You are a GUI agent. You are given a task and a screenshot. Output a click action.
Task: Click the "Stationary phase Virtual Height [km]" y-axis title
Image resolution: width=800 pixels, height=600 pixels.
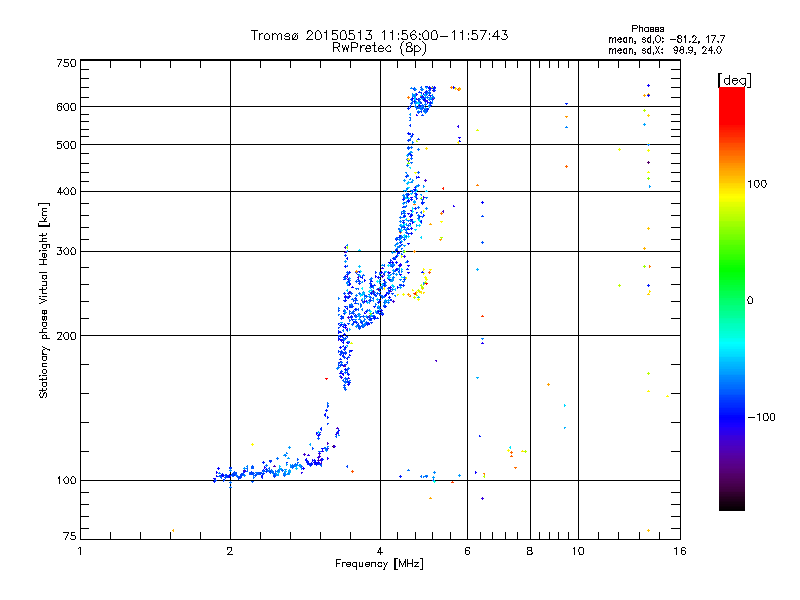click(x=44, y=300)
